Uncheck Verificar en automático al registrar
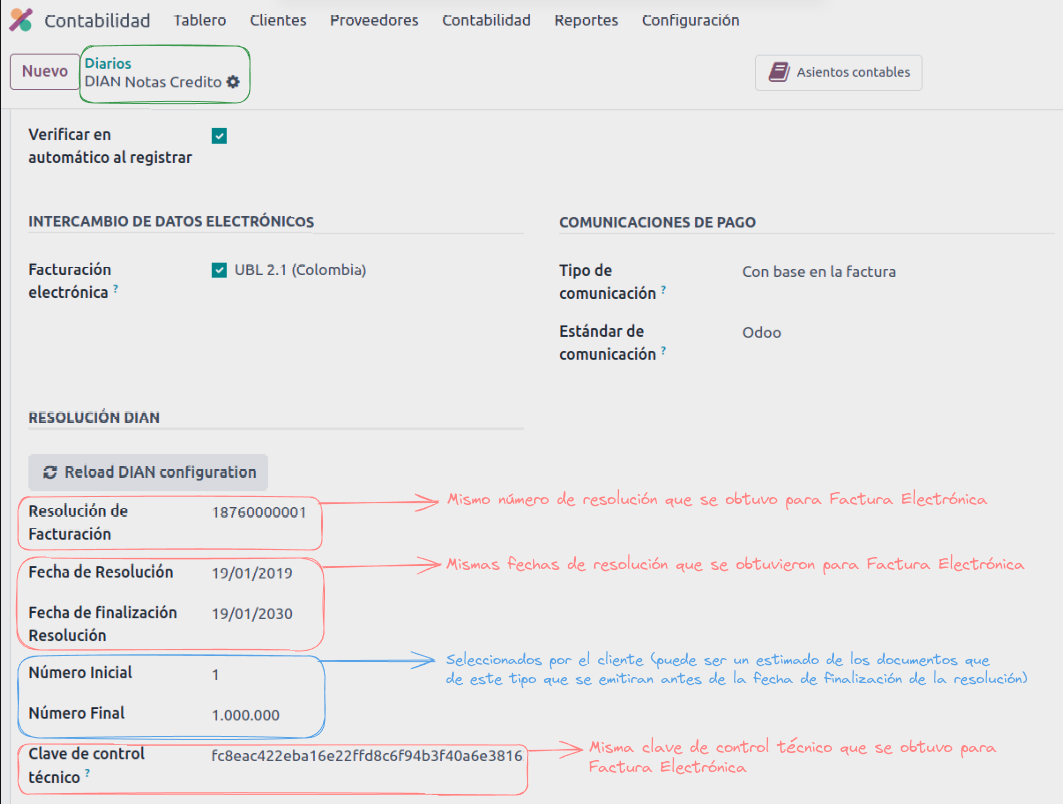The image size is (1063, 804). pyautogui.click(x=220, y=136)
